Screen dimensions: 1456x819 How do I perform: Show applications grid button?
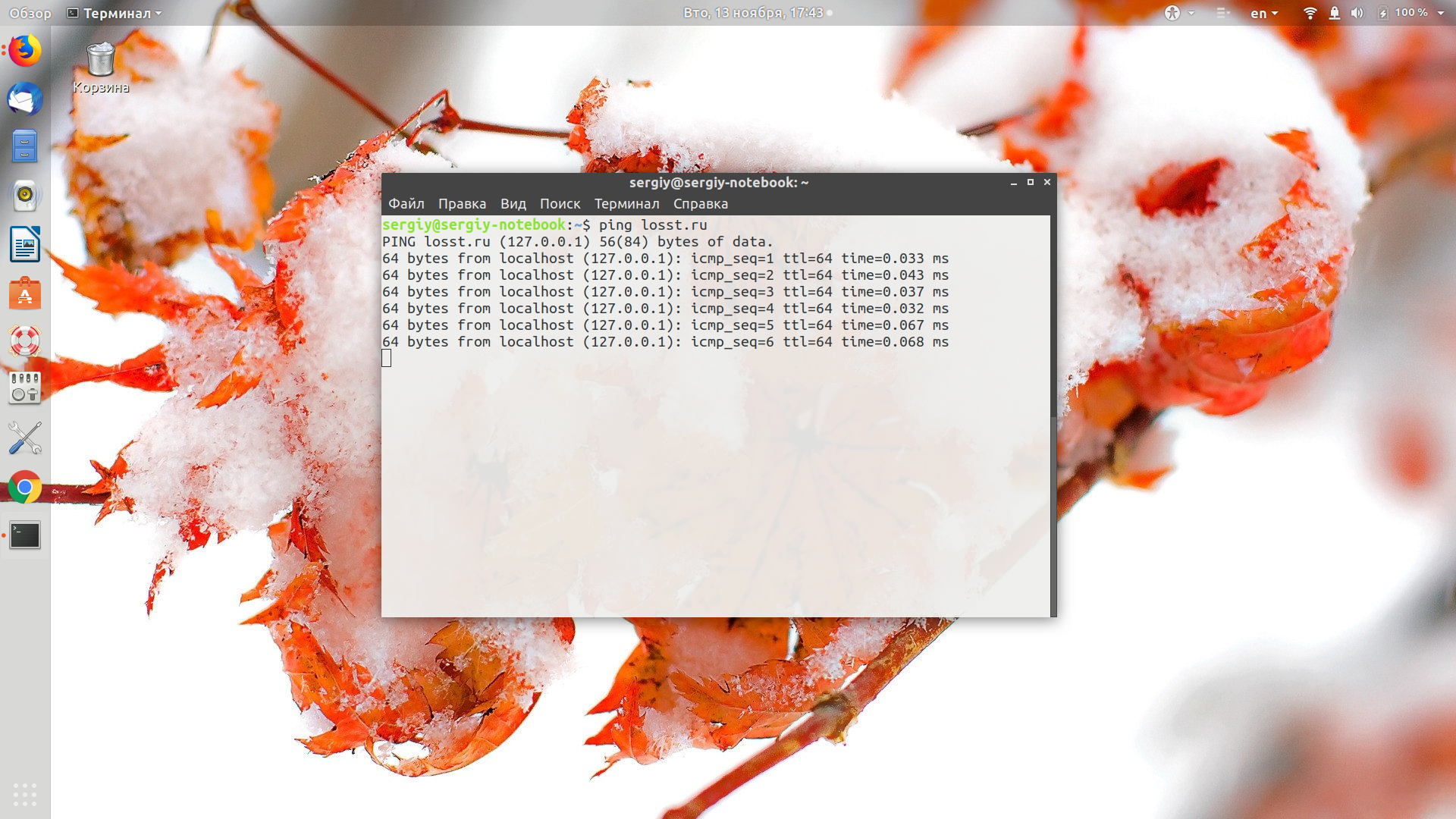point(25,794)
